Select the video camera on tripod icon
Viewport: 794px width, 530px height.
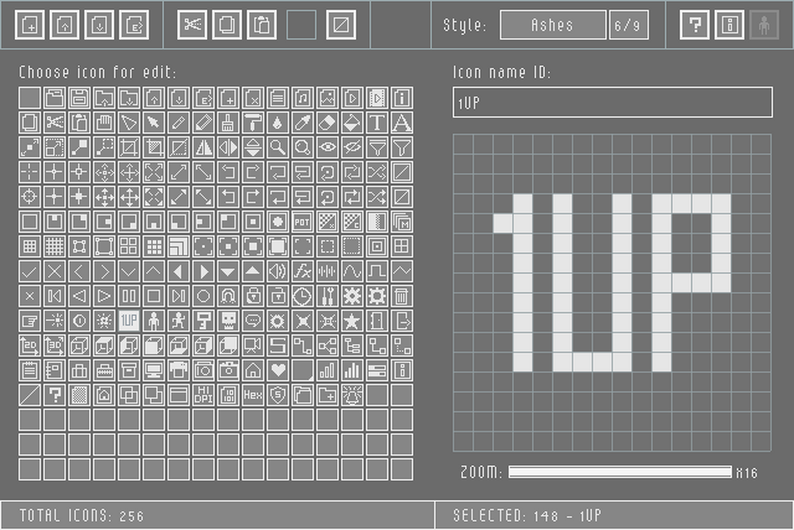point(253,346)
